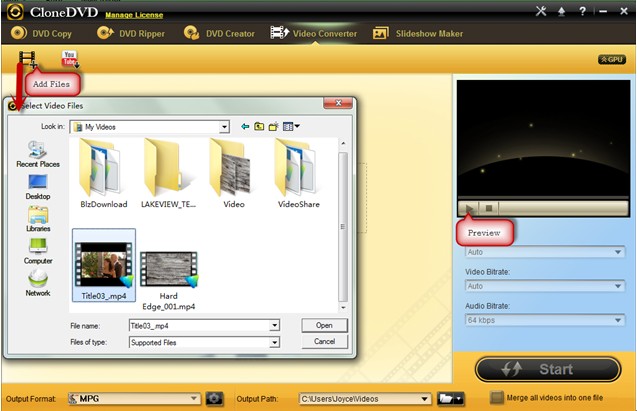Go to Desktop in dialog sidebar

tap(38, 187)
